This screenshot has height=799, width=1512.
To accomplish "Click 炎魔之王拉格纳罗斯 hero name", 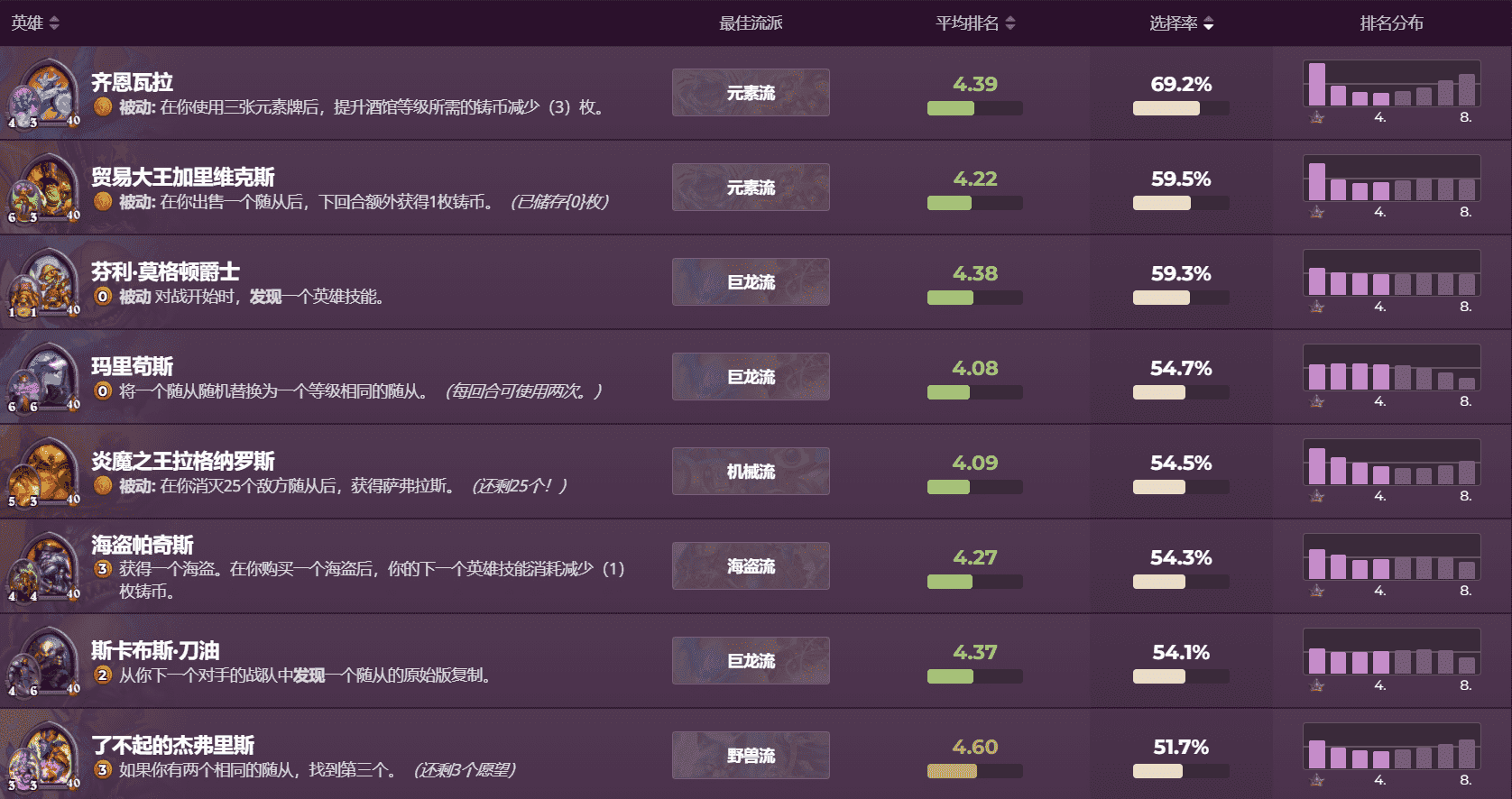I will tap(183, 461).
